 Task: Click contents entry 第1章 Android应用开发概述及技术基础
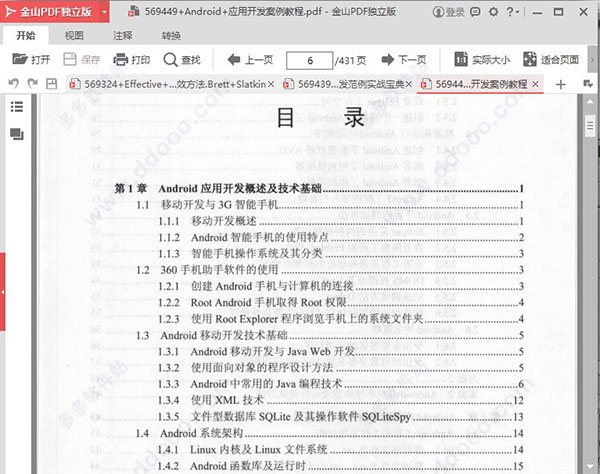pos(319,189)
